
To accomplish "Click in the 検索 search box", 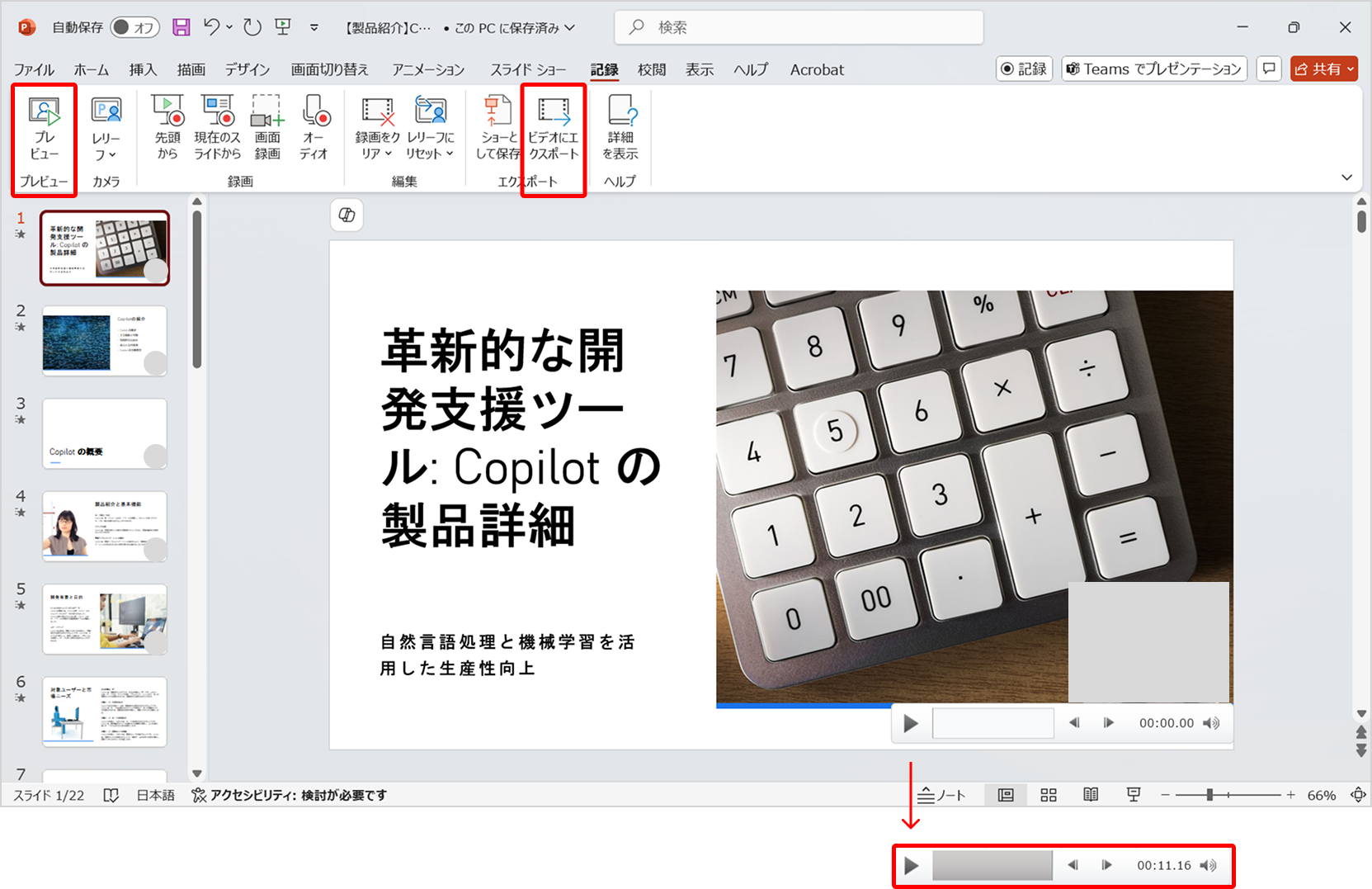I will (799, 27).
